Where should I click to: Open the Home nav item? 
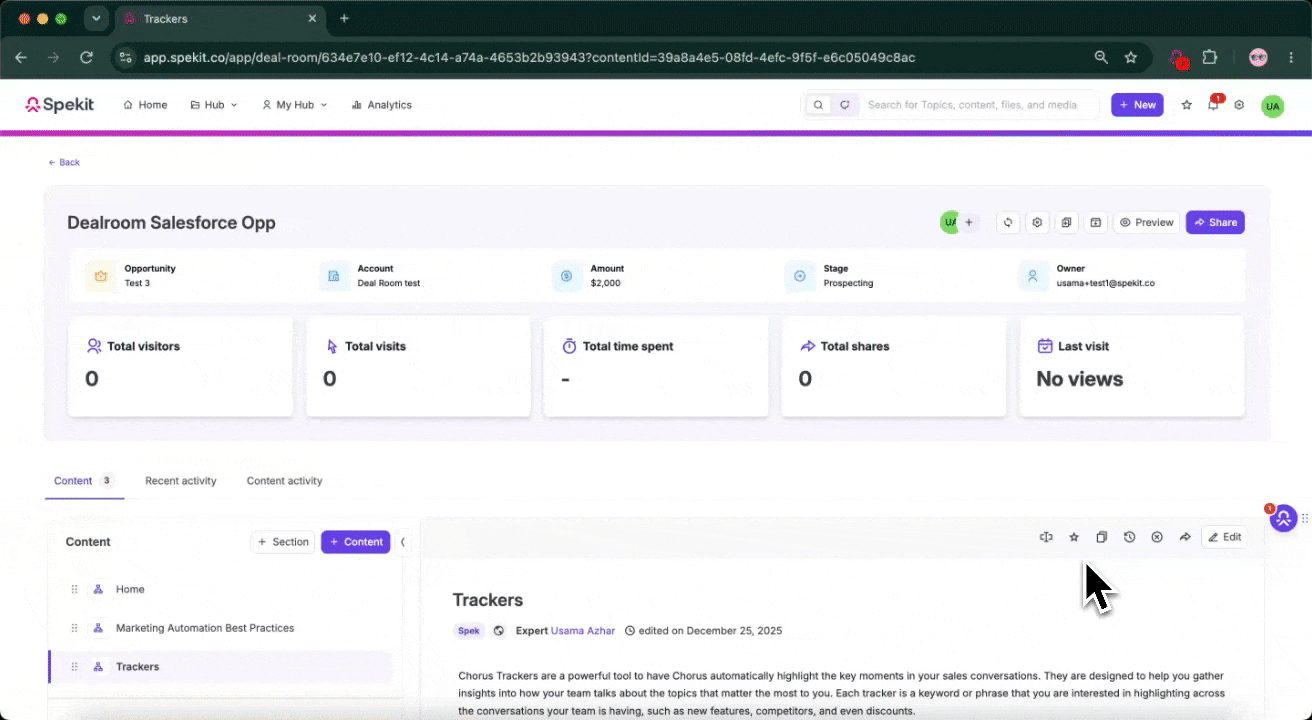(x=145, y=105)
